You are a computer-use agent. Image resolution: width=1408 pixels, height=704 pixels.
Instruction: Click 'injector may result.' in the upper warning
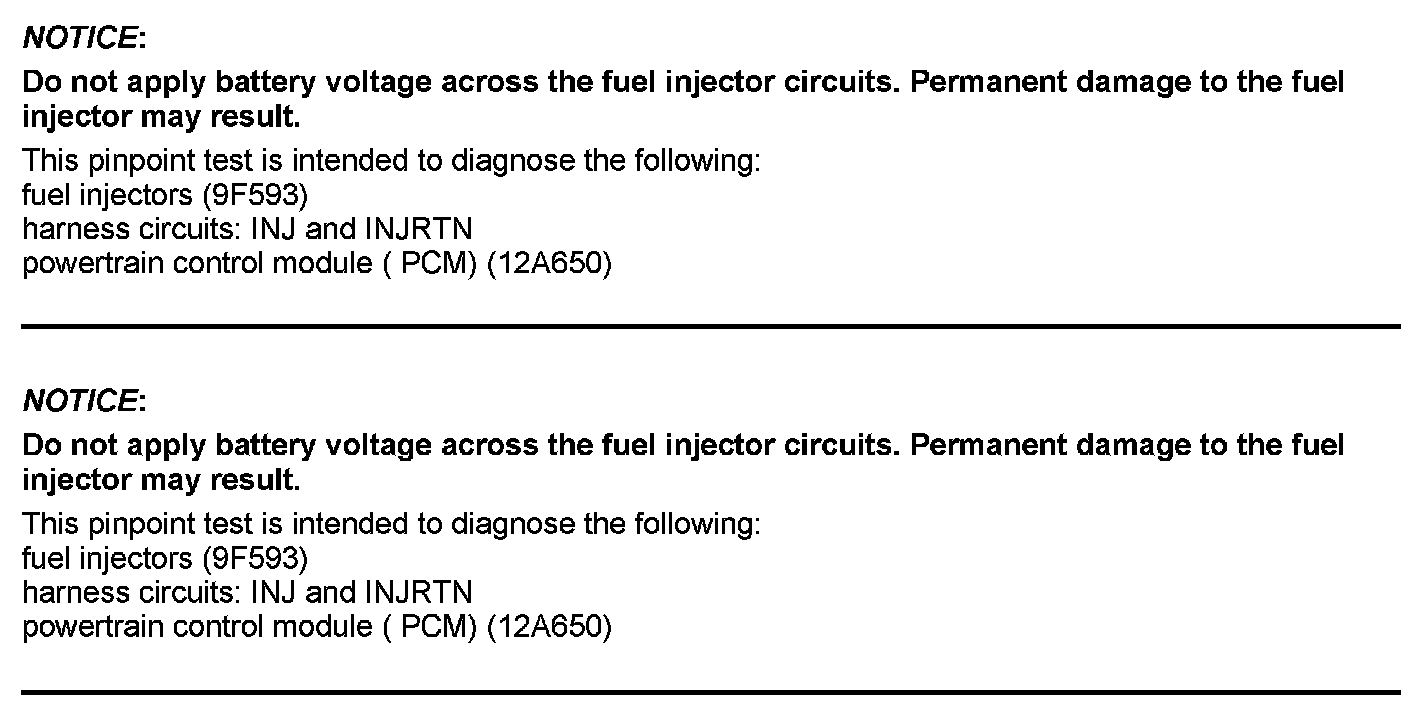[x=160, y=117]
